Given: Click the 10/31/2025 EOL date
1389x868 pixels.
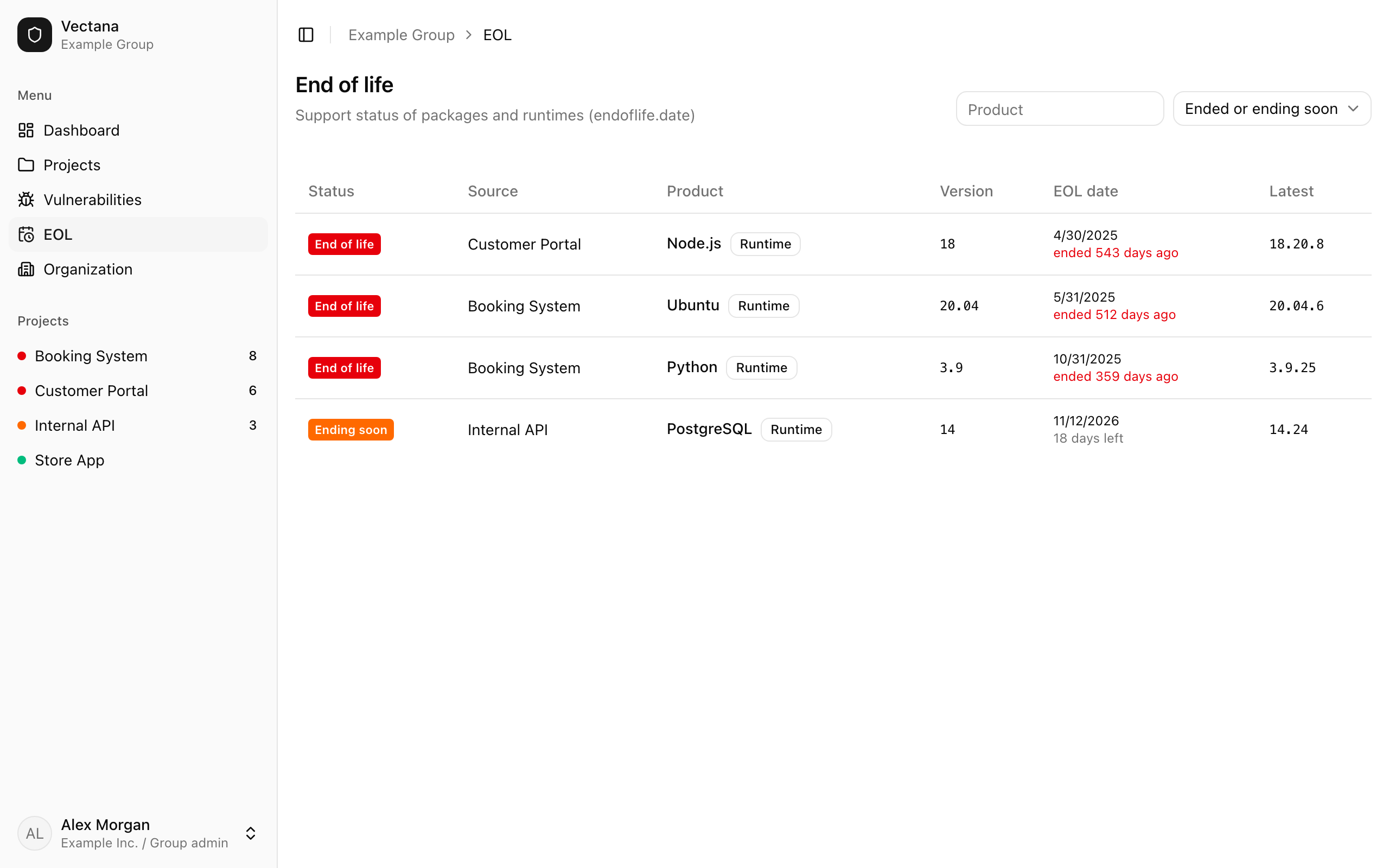Looking at the screenshot, I should 1087,359.
